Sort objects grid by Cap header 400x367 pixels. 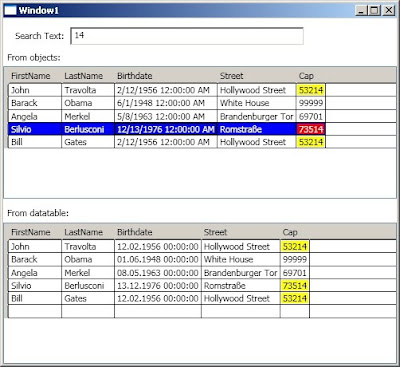pos(311,76)
